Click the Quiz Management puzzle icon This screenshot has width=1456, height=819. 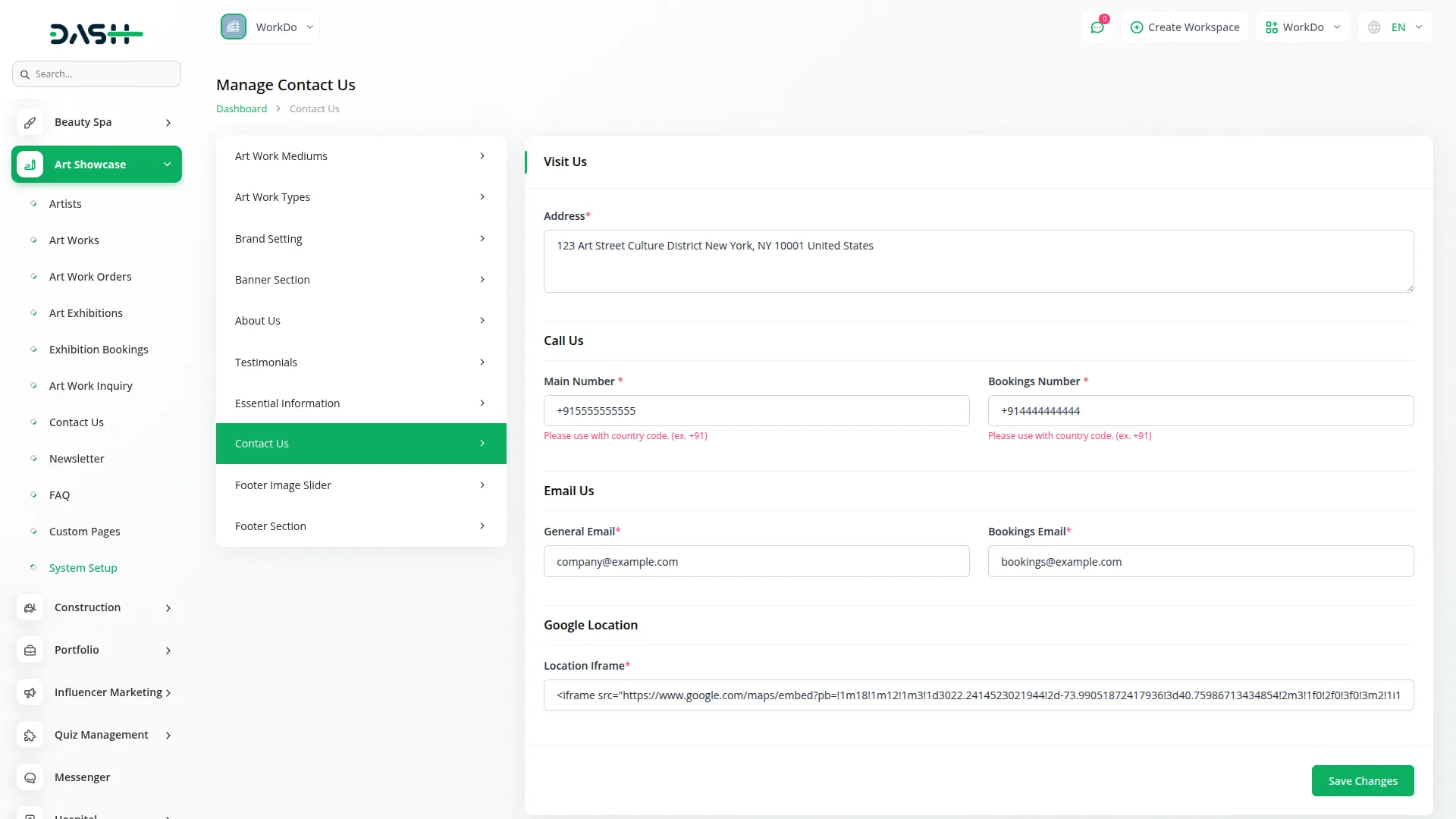[30, 735]
